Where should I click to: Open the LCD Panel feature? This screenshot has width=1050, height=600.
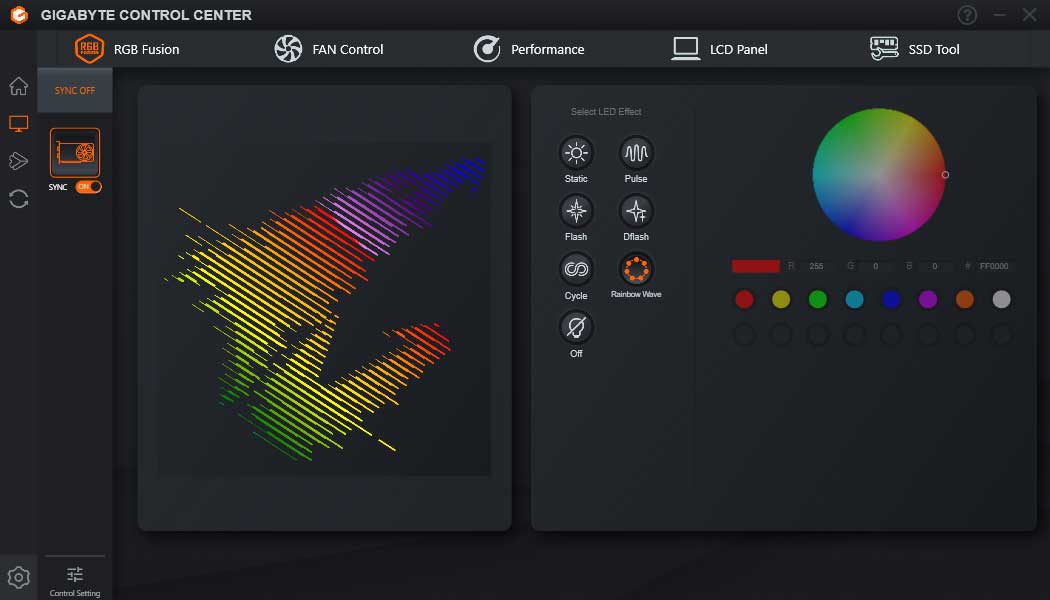(718, 48)
